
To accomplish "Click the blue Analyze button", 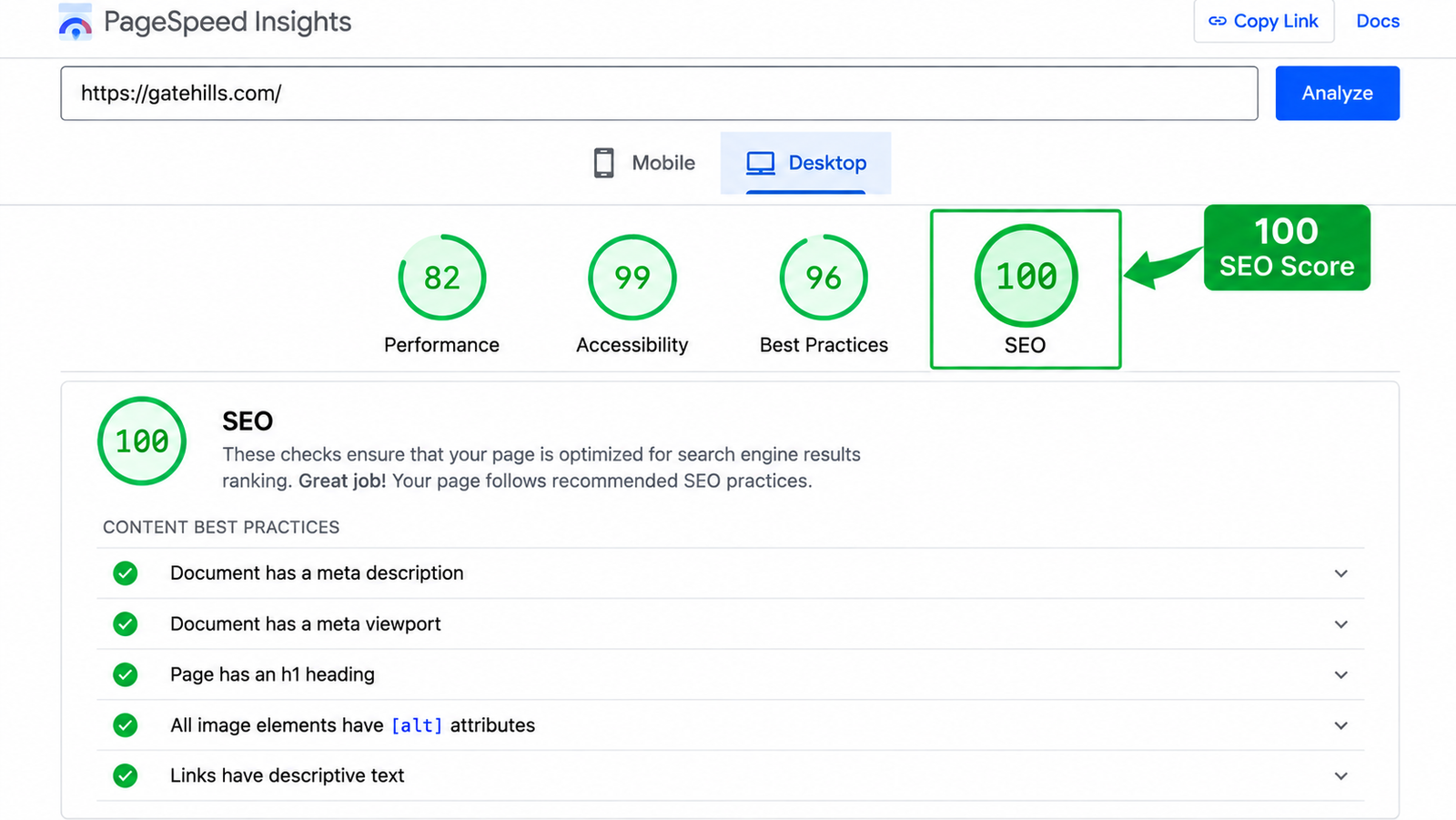I will tap(1337, 93).
